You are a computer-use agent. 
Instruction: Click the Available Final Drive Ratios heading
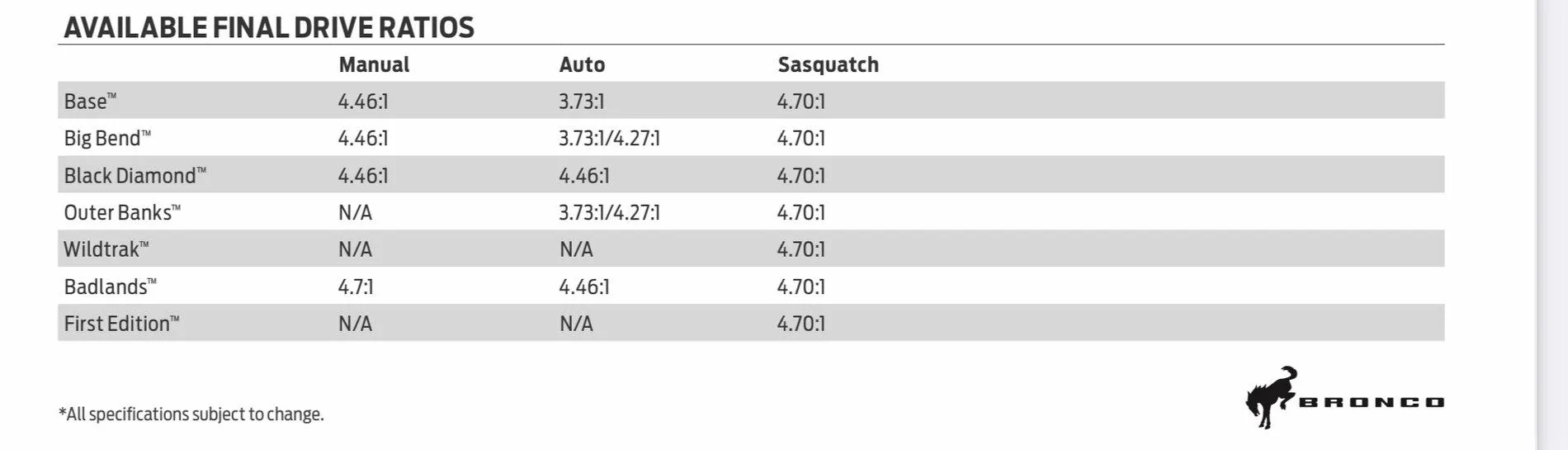[x=269, y=27]
